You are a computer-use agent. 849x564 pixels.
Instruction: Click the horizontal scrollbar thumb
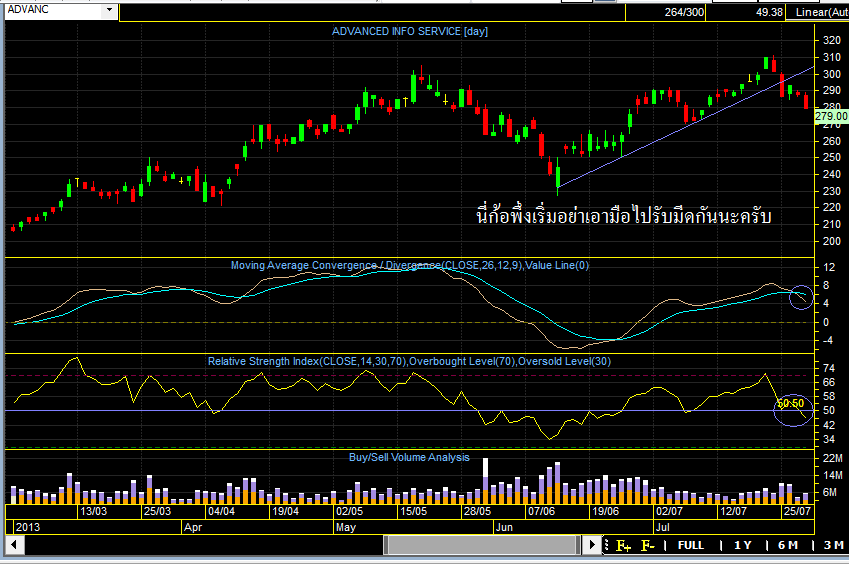point(481,545)
